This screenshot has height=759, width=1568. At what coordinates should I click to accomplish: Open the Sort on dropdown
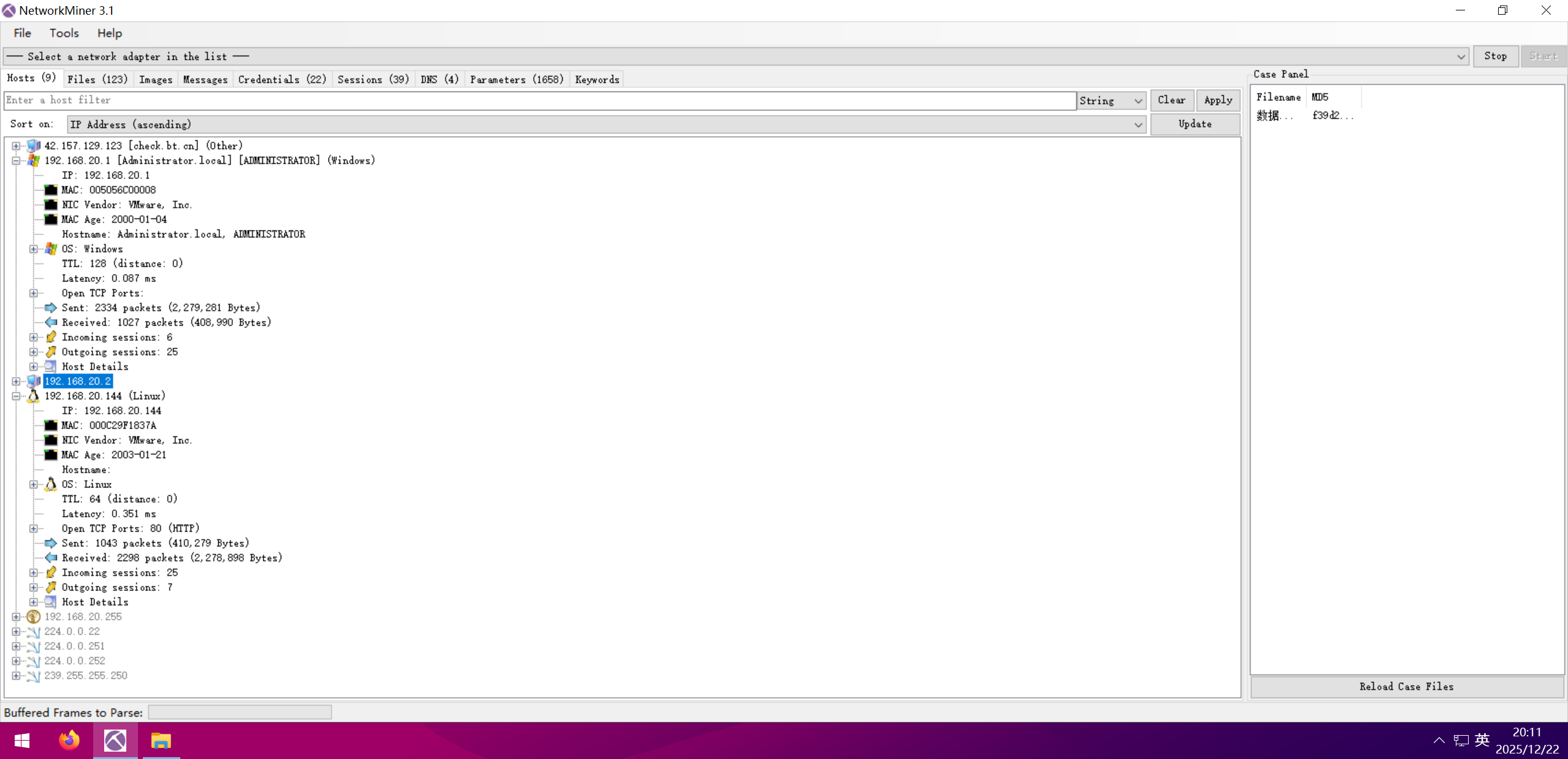tap(606, 124)
